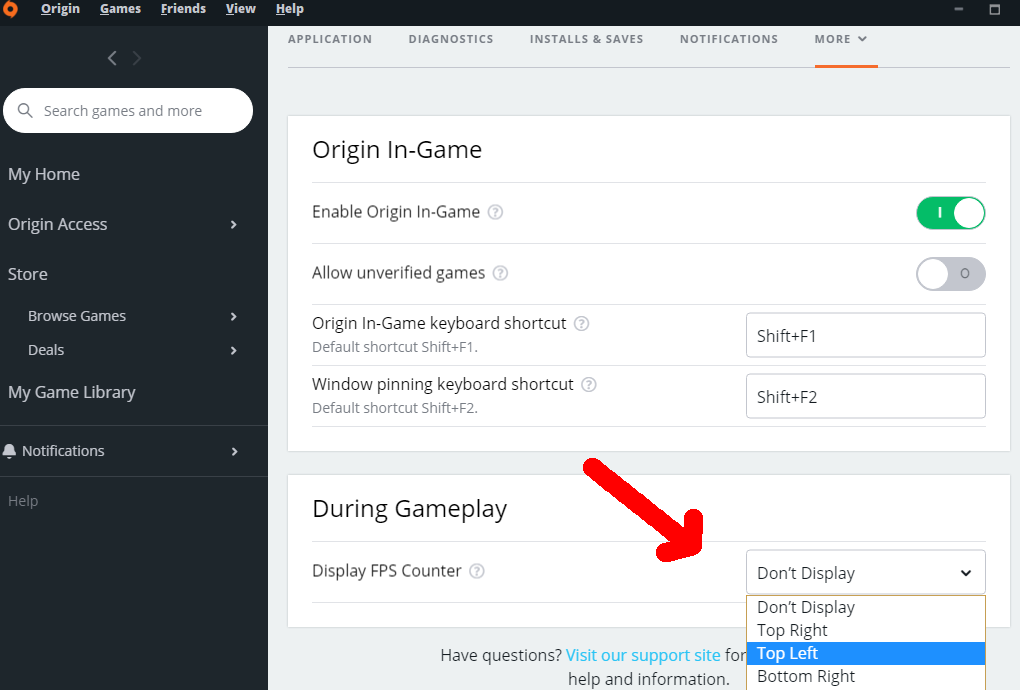Click the search magnifier icon
Image resolution: width=1020 pixels, height=690 pixels.
tap(25, 111)
